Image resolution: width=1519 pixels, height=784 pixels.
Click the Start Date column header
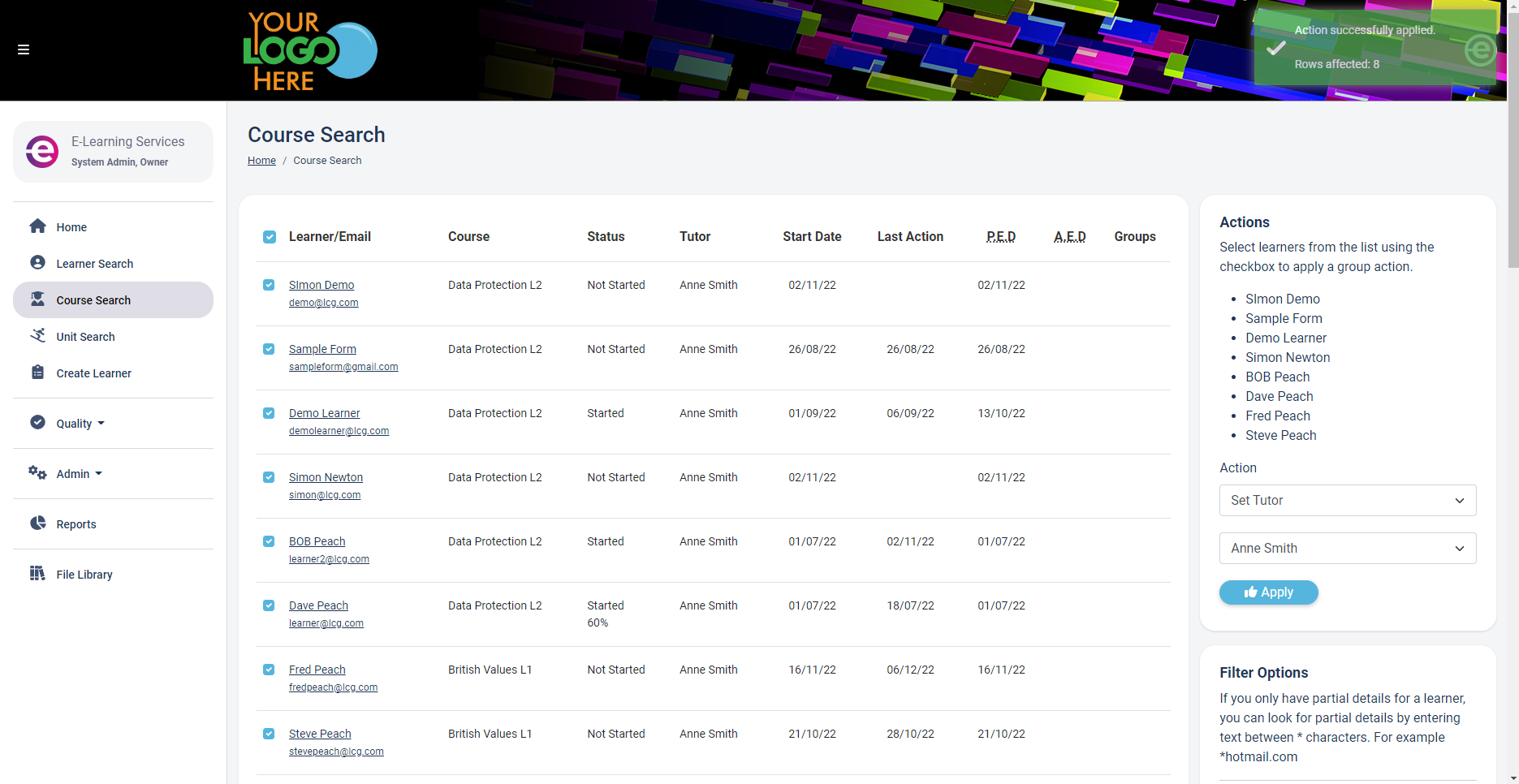812,237
